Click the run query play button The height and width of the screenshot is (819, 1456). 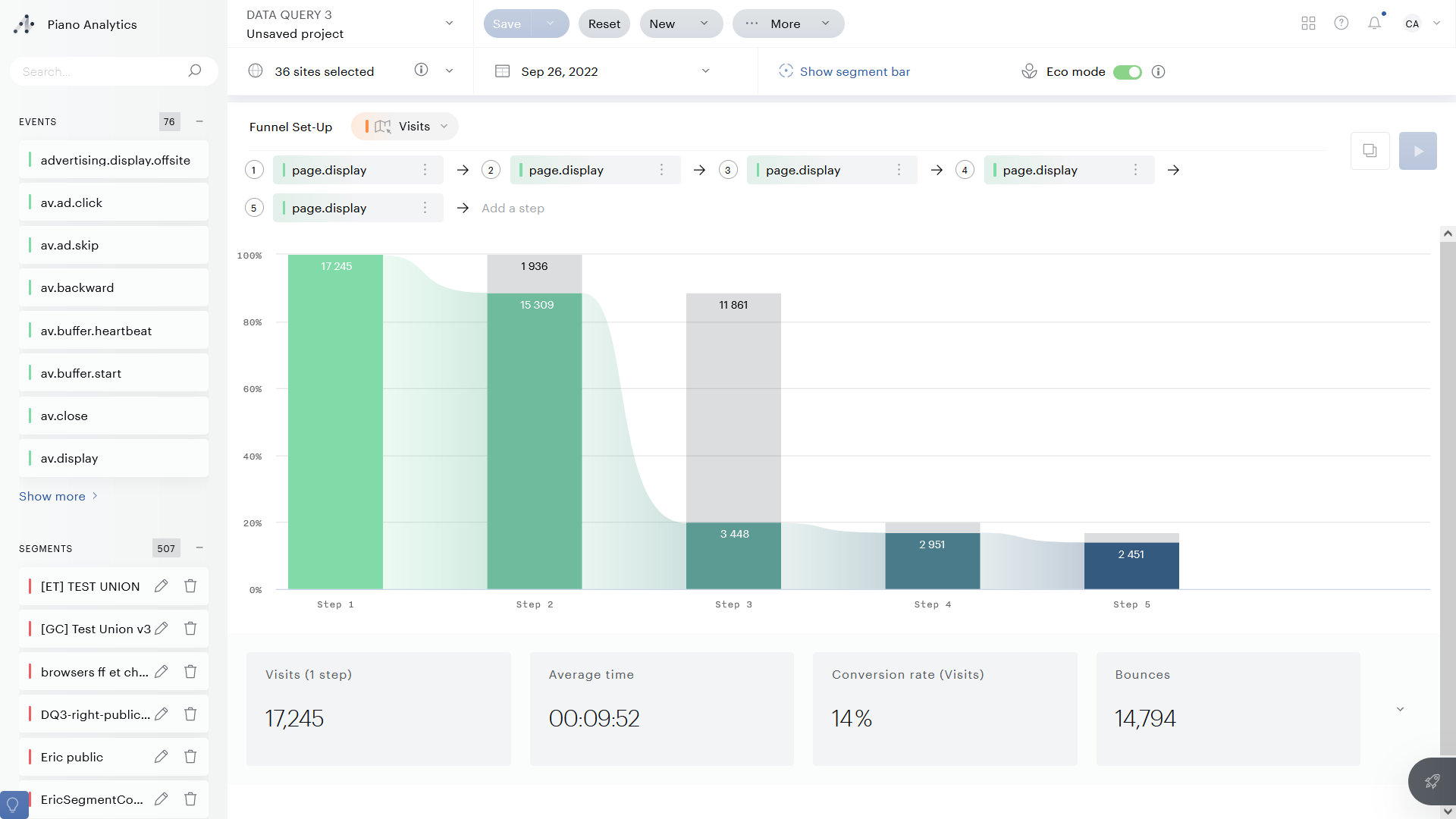tap(1417, 151)
